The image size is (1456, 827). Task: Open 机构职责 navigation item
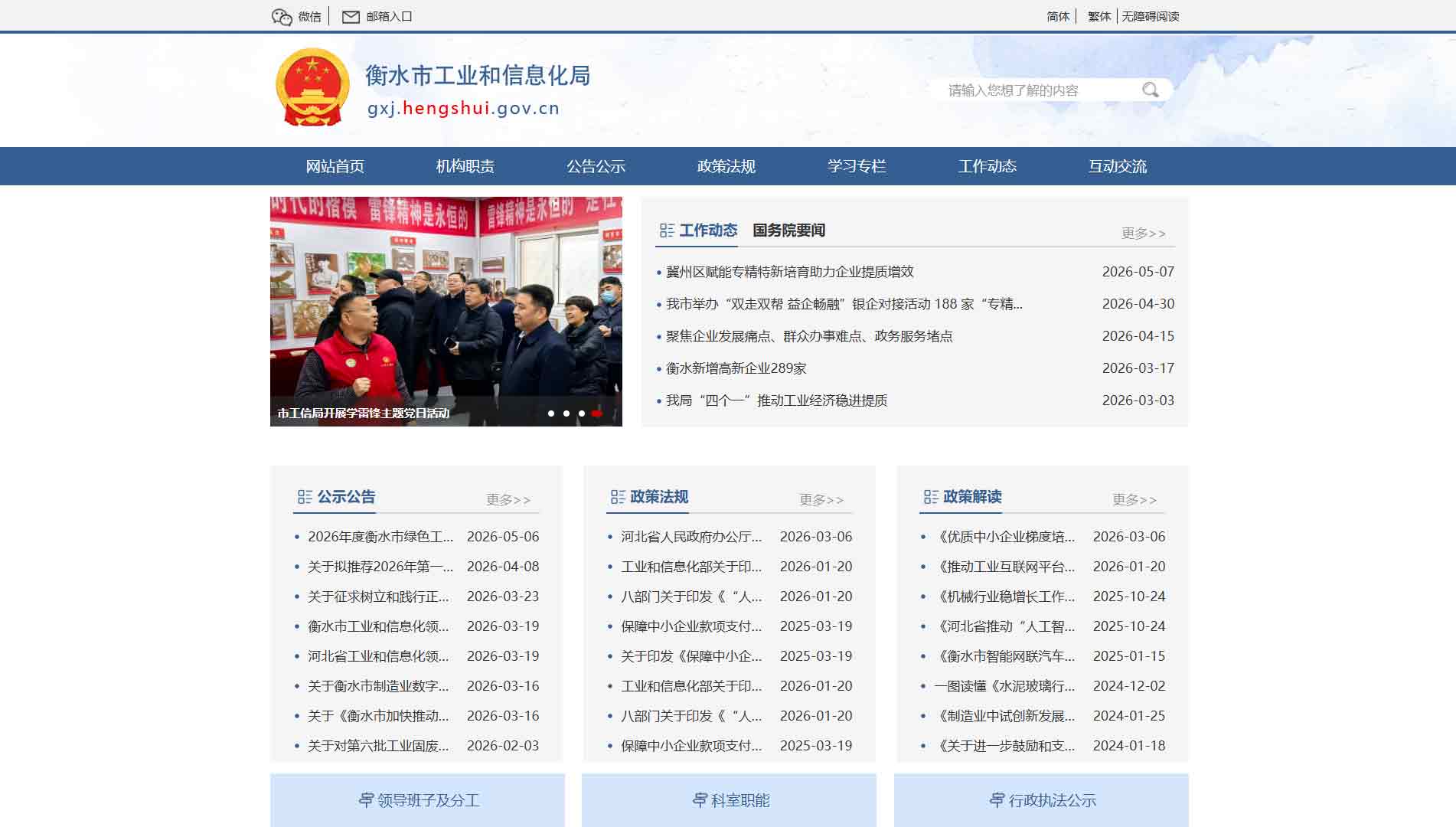[x=465, y=166]
